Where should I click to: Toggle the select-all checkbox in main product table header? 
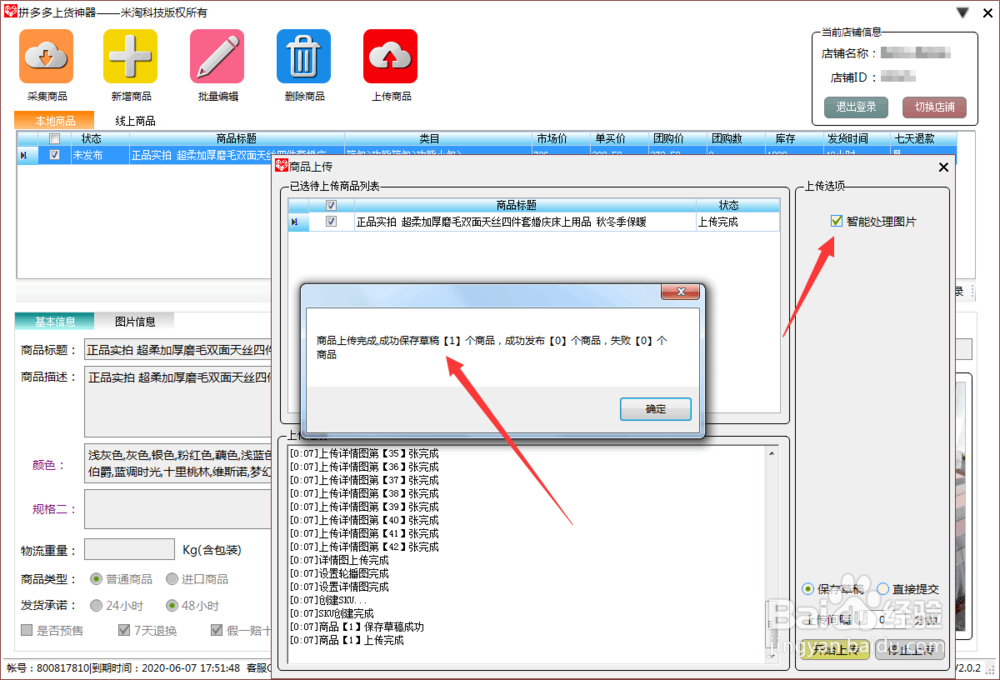pos(54,138)
